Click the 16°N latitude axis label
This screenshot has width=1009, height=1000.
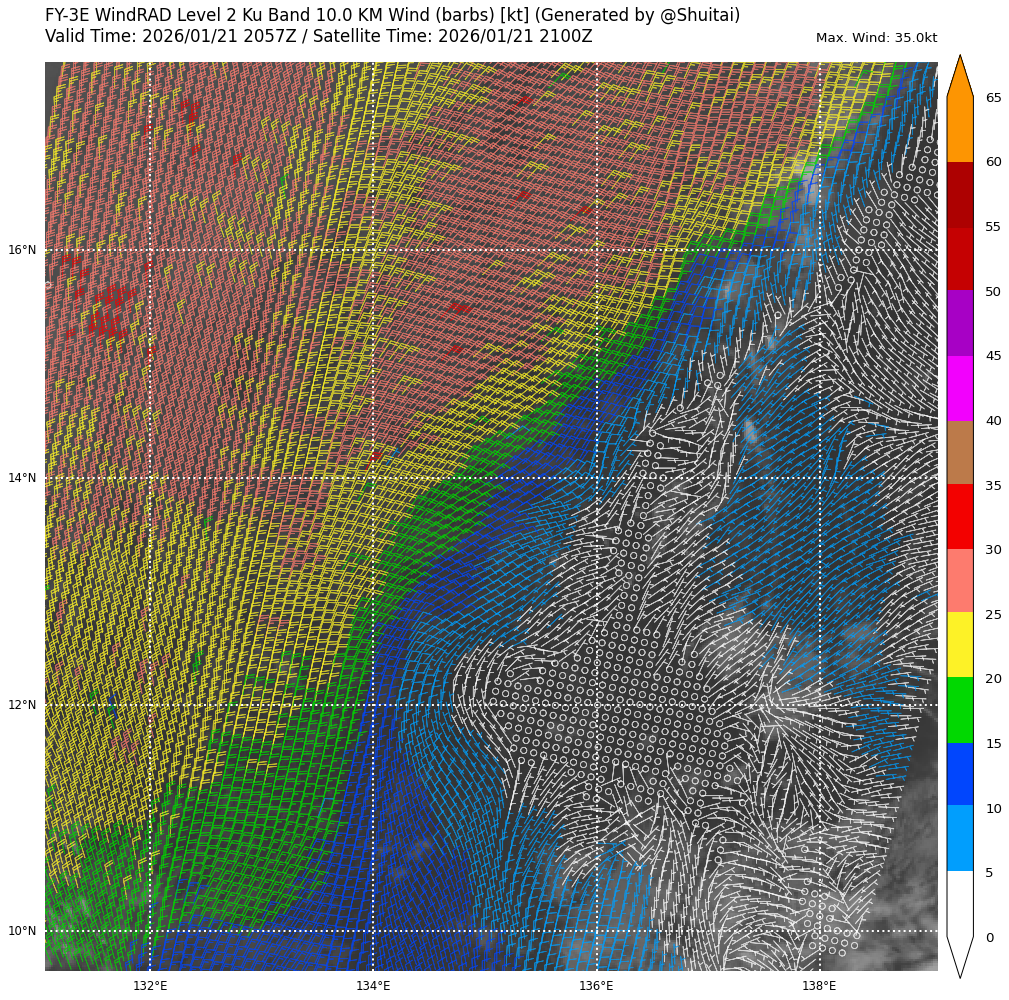coord(22,250)
